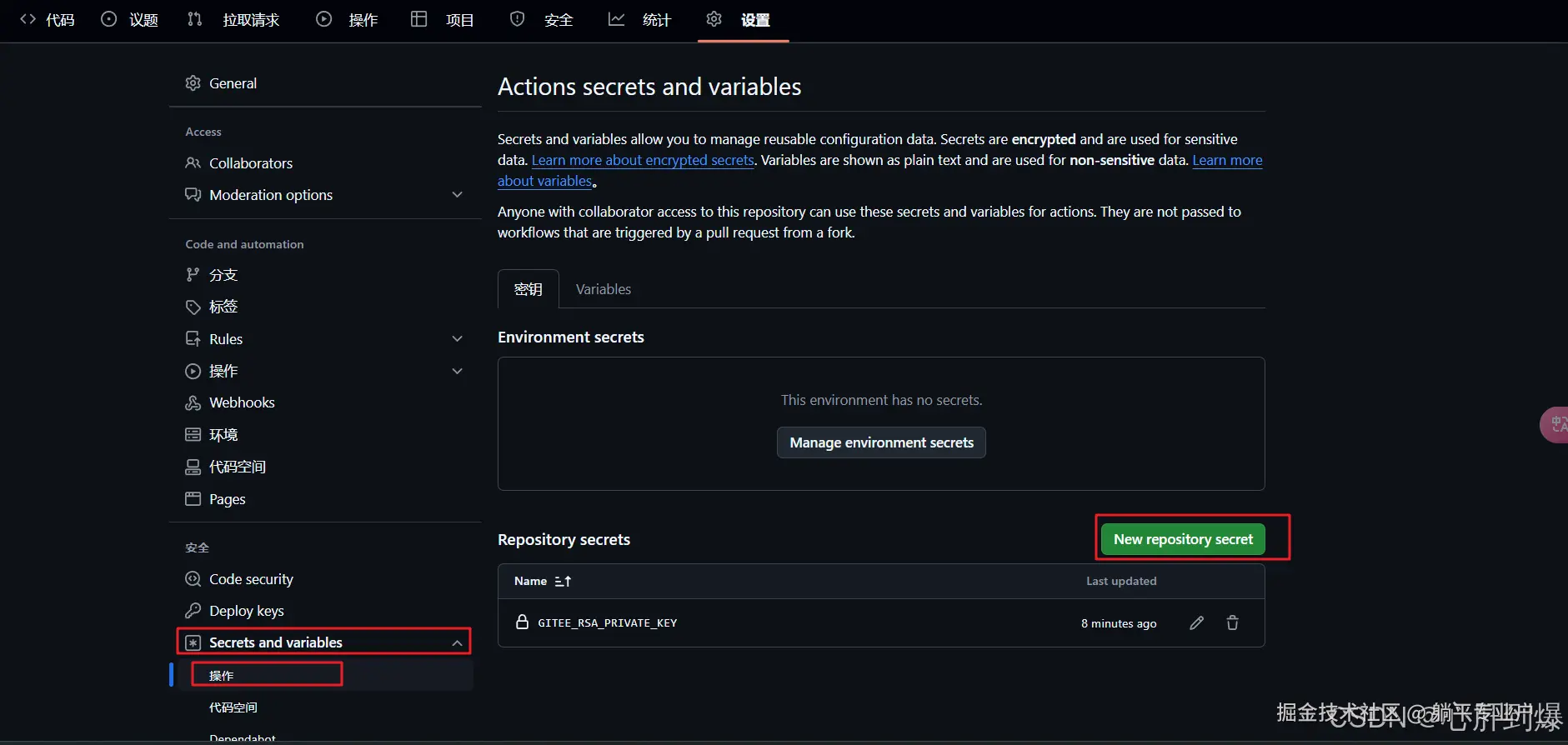Image resolution: width=1568 pixels, height=745 pixels.
Task: Click the translate floating icon at right edge
Action: pyautogui.click(x=1555, y=425)
